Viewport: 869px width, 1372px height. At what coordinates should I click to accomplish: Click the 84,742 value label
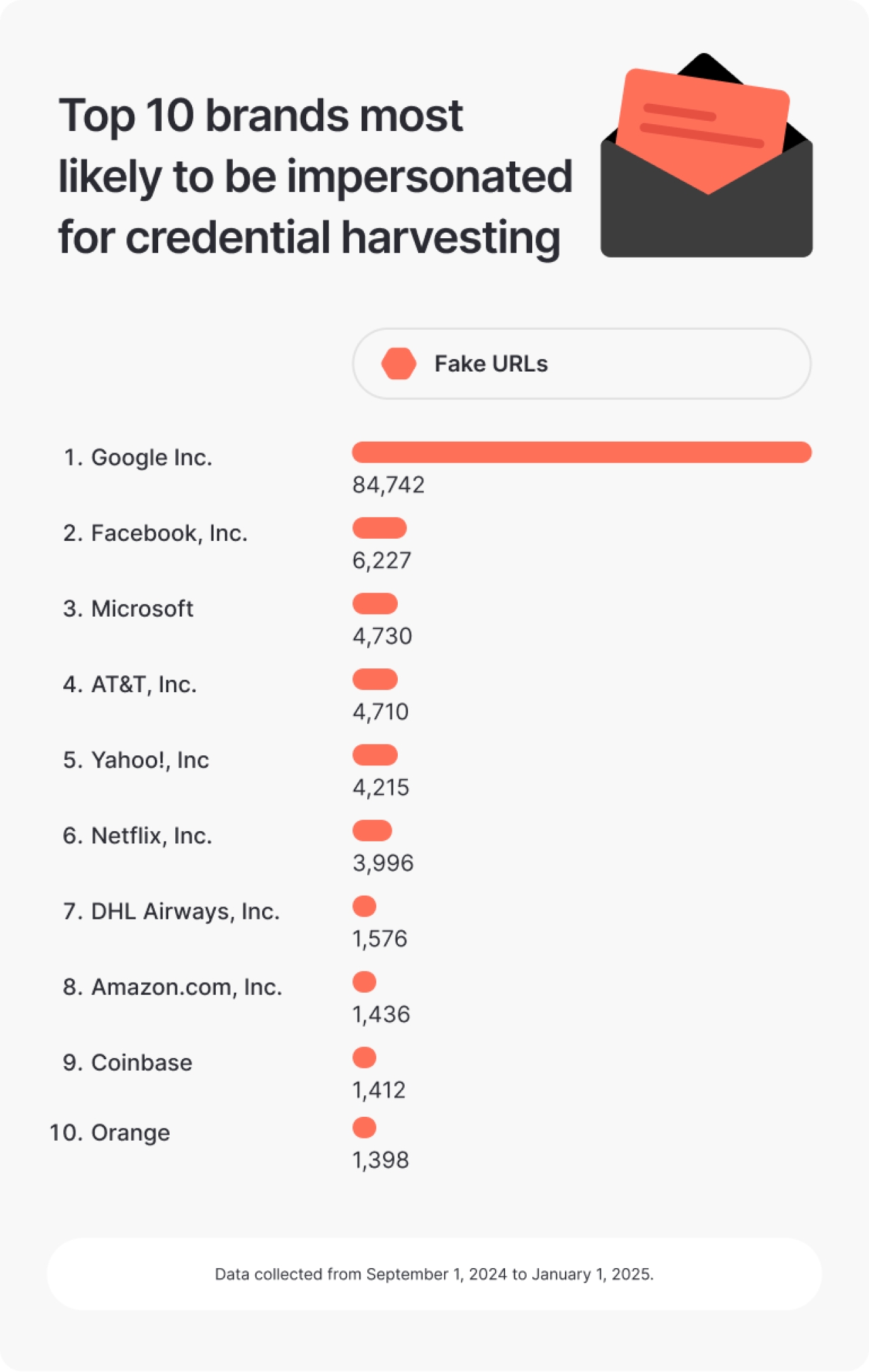[x=388, y=485]
